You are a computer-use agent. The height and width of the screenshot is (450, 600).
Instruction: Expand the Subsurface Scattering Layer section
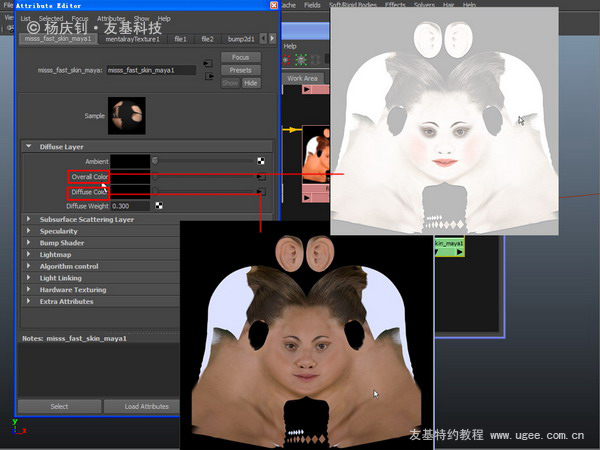29,219
